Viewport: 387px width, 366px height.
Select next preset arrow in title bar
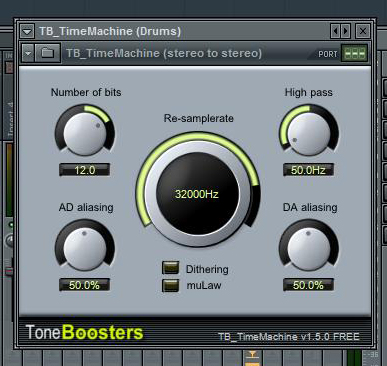tap(345, 31)
